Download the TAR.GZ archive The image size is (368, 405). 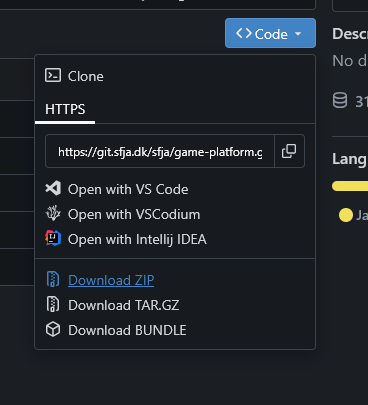123,305
